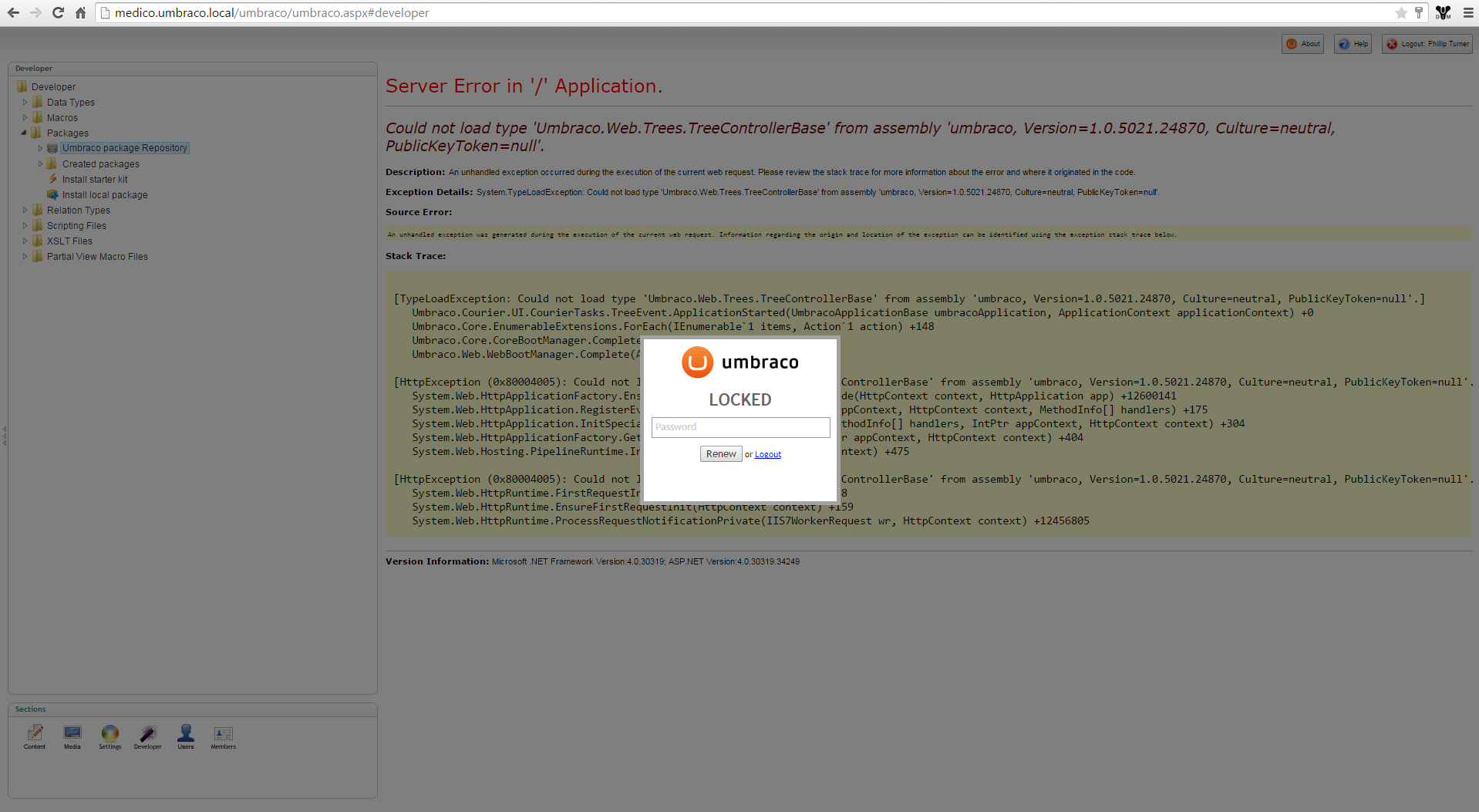The image size is (1479, 812).
Task: Select Data Types in the tree
Action: 71,103
